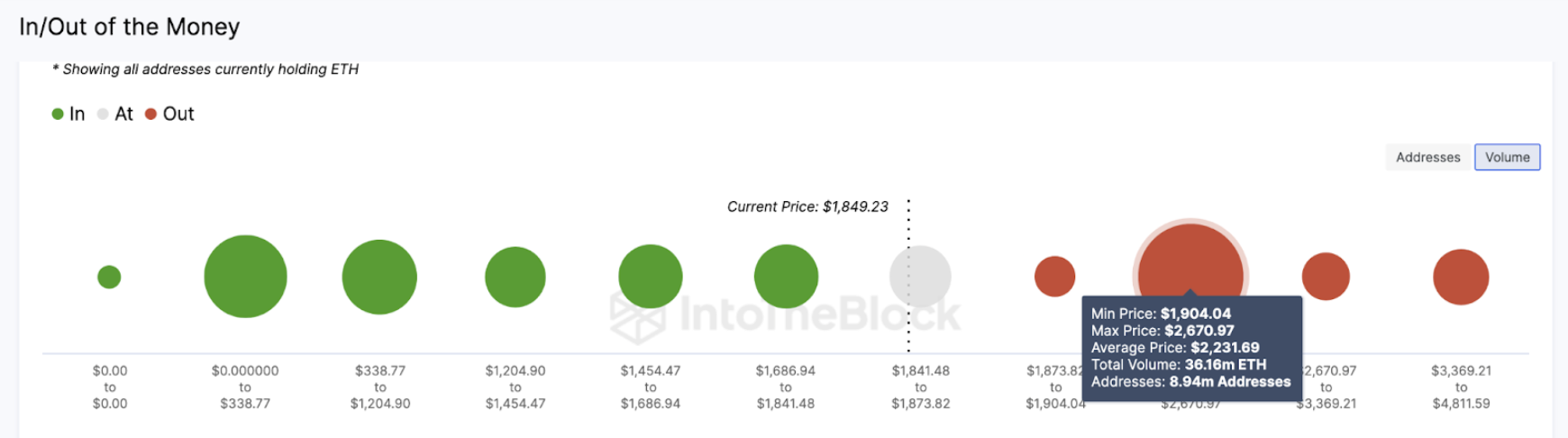Switch to the Addresses view
This screenshot has width=1568, height=438.
1427,157
